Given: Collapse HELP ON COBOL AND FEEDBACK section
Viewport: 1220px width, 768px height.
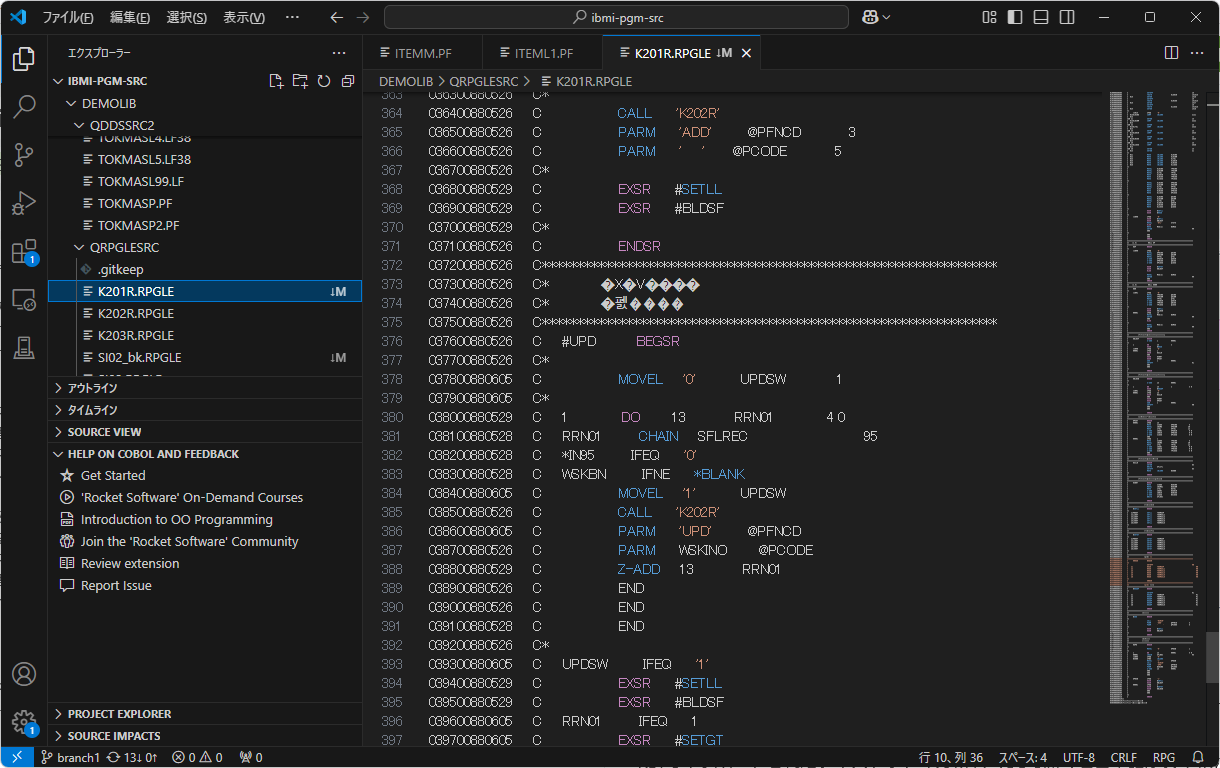Looking at the screenshot, I should [205, 454].
